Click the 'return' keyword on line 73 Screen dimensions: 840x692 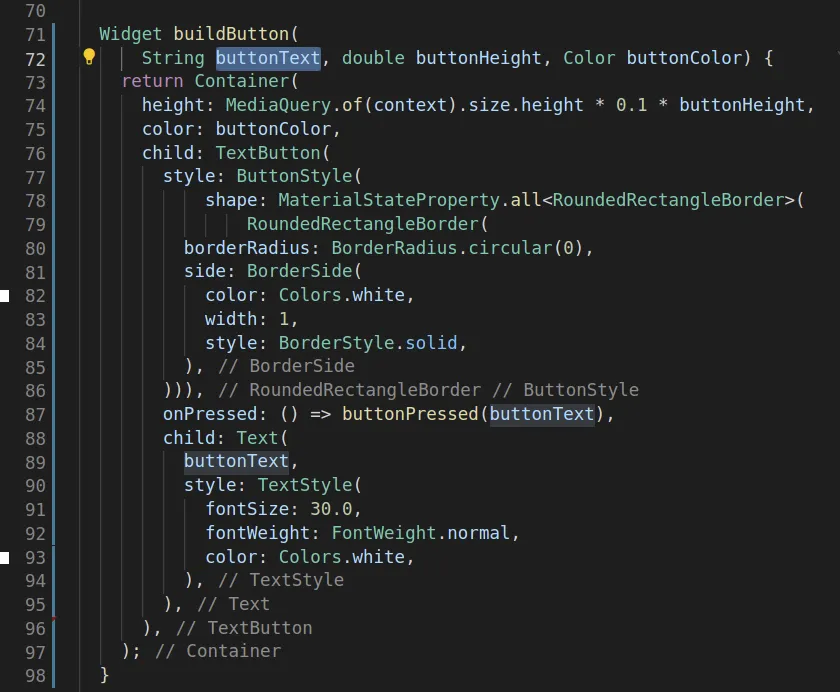152,81
